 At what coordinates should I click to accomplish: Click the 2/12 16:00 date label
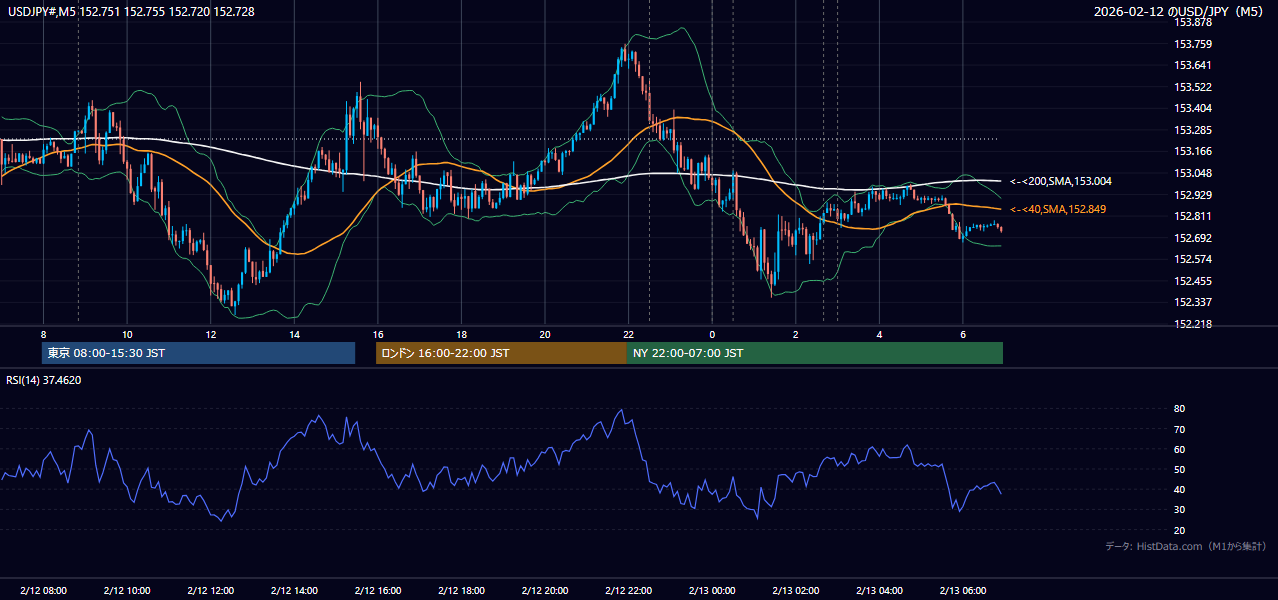click(x=378, y=591)
